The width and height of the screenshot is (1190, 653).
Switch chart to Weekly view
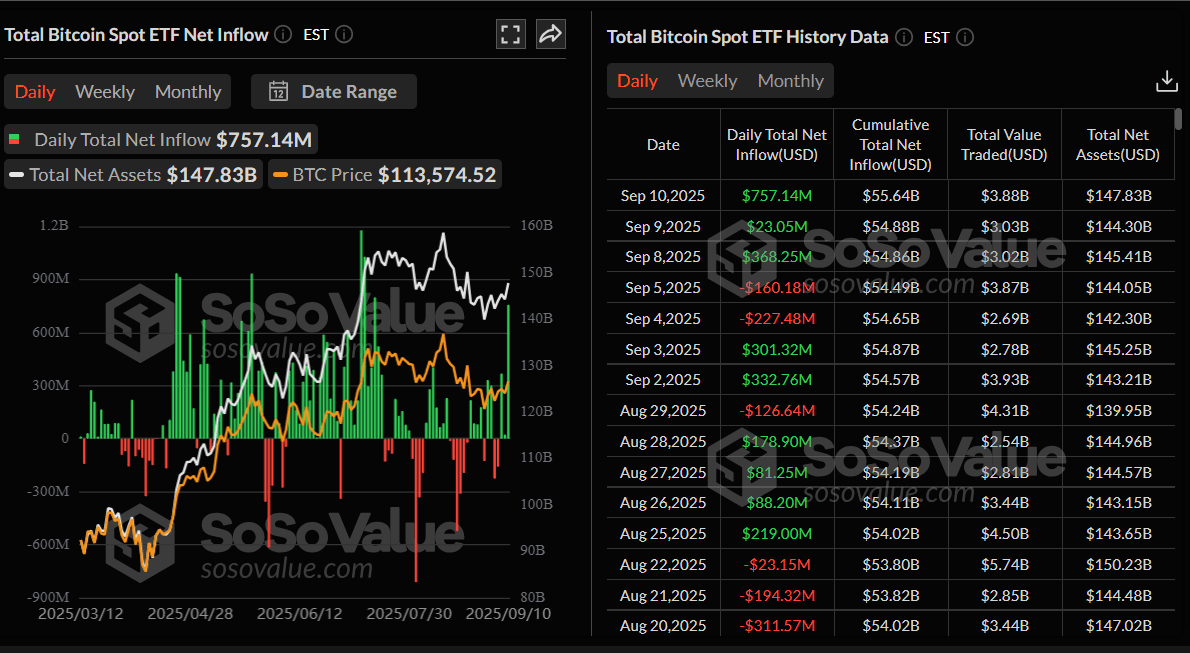(x=105, y=92)
